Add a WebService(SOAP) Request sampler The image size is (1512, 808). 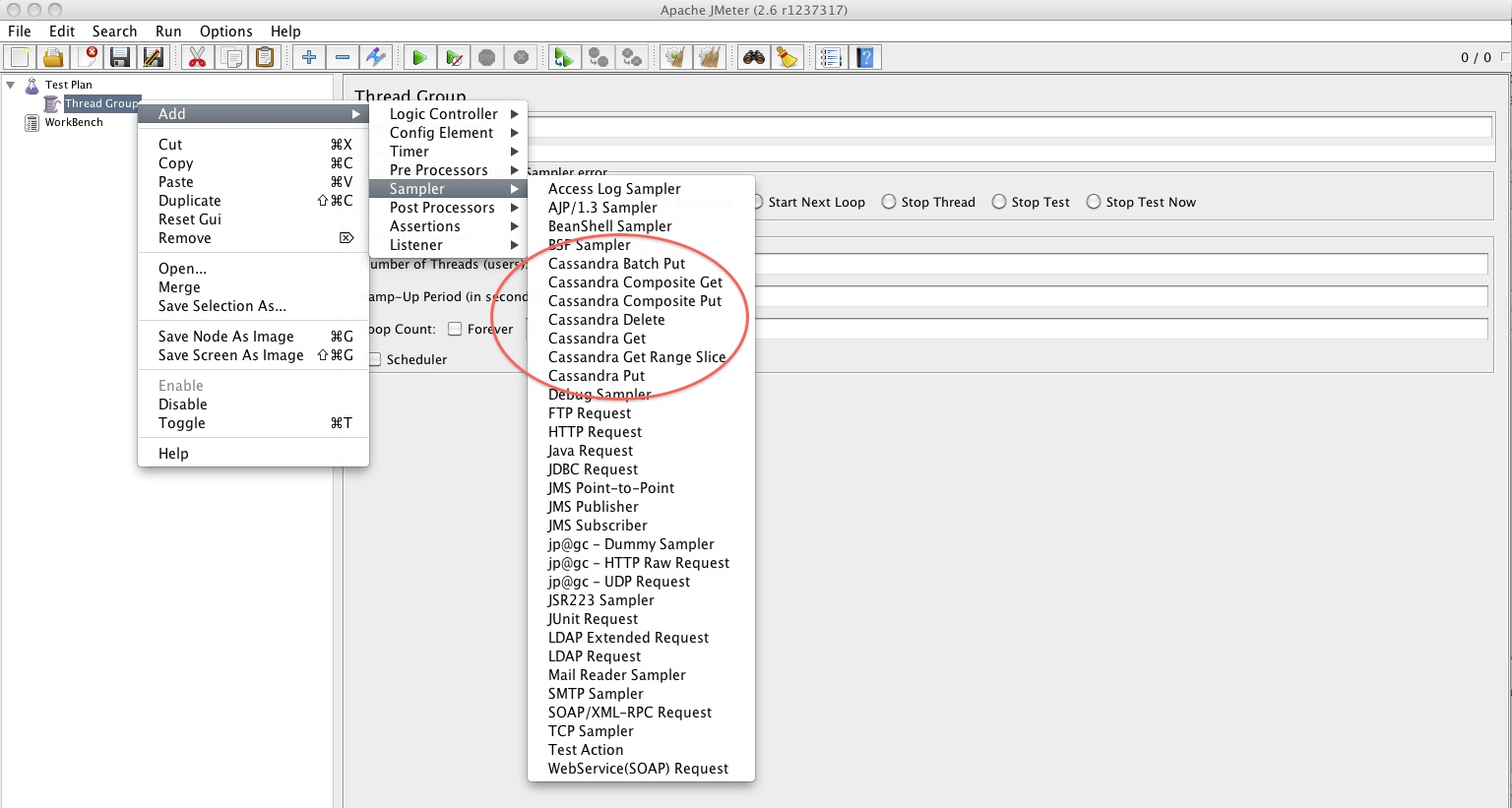[641, 769]
